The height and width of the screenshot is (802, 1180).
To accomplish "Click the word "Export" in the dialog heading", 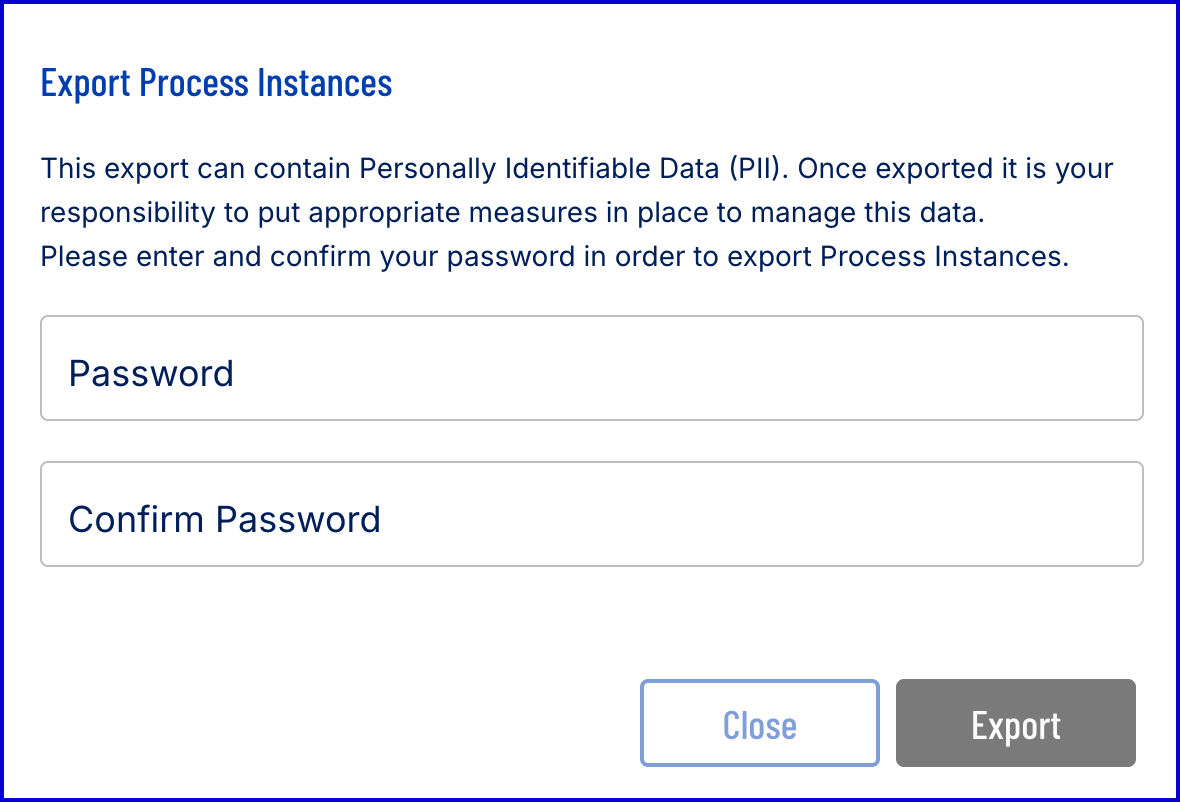I will pyautogui.click(x=85, y=83).
